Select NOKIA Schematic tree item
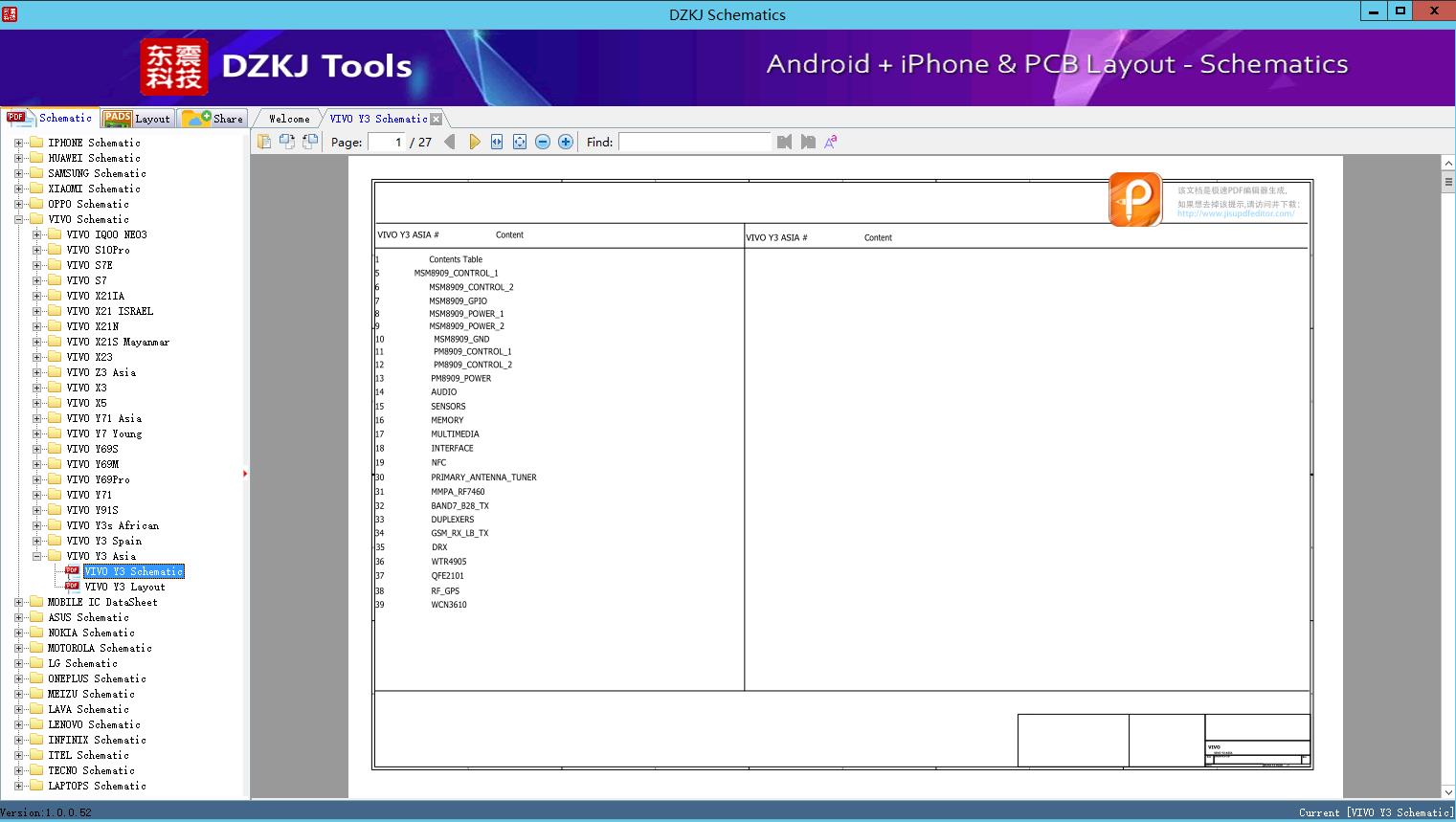 tap(91, 633)
